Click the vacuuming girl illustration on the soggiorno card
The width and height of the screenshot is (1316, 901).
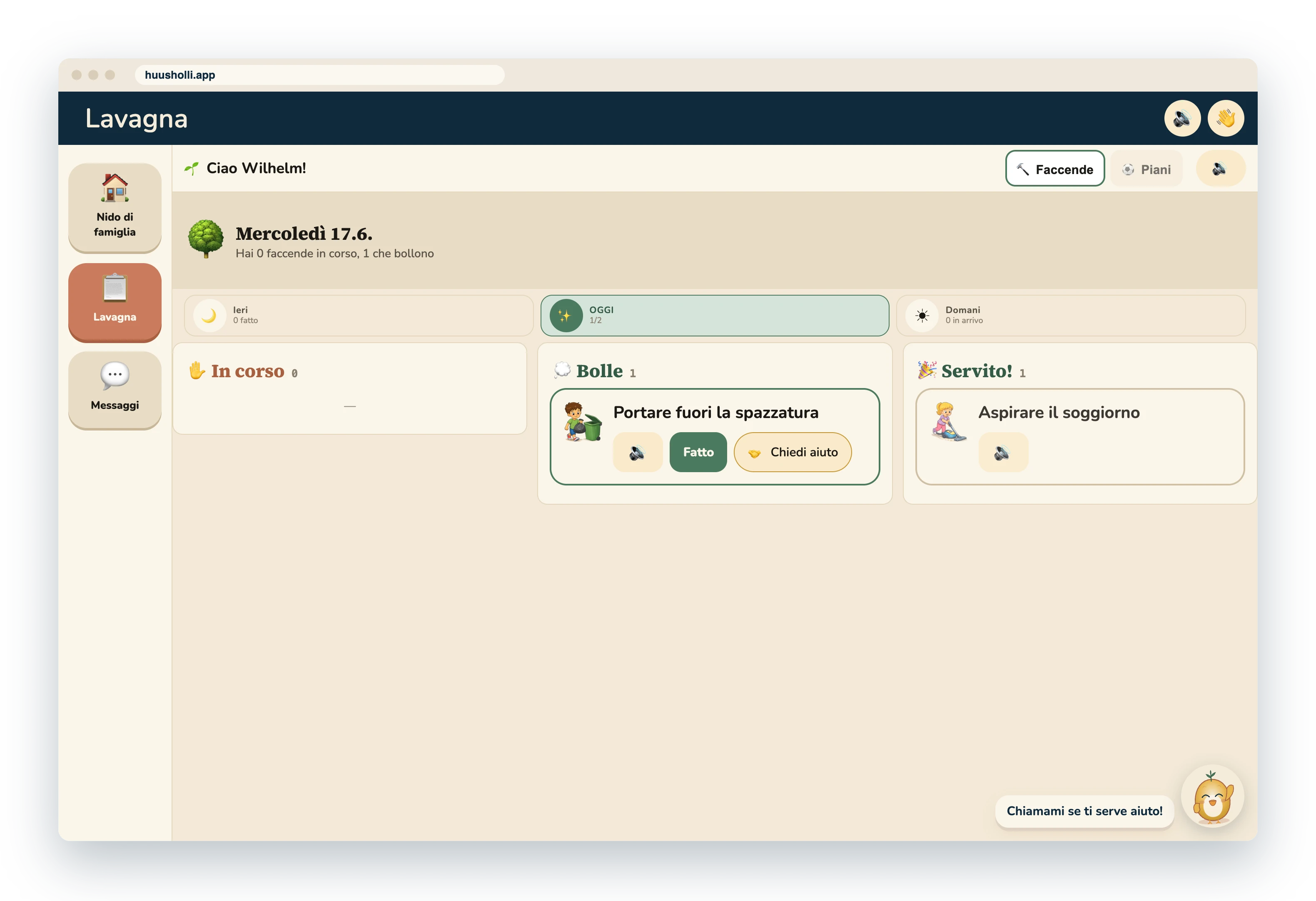pos(949,422)
